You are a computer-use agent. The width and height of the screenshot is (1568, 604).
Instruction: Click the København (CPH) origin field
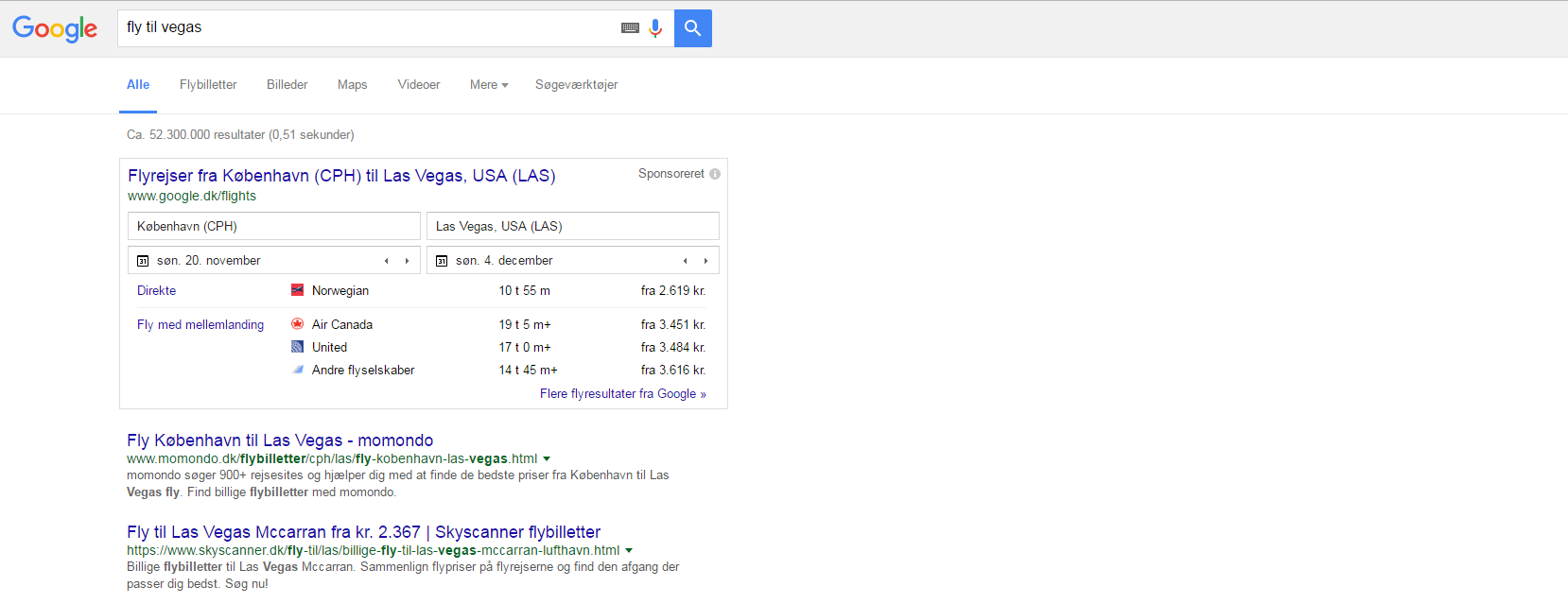(x=273, y=226)
